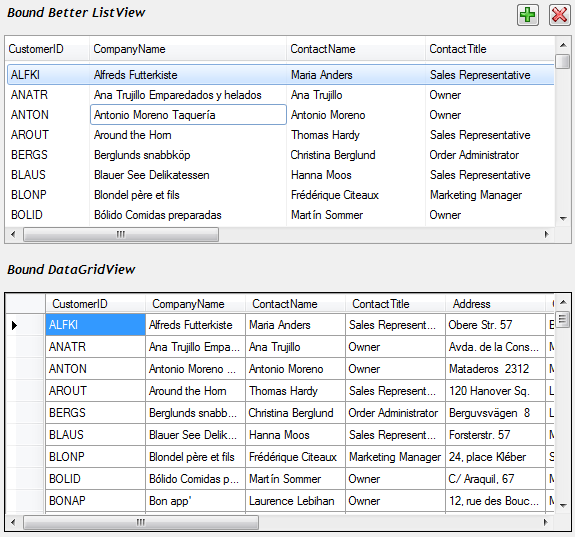Select the ALFKI row in the ListView
Image resolution: width=575 pixels, height=537 pixels.
click(x=281, y=75)
